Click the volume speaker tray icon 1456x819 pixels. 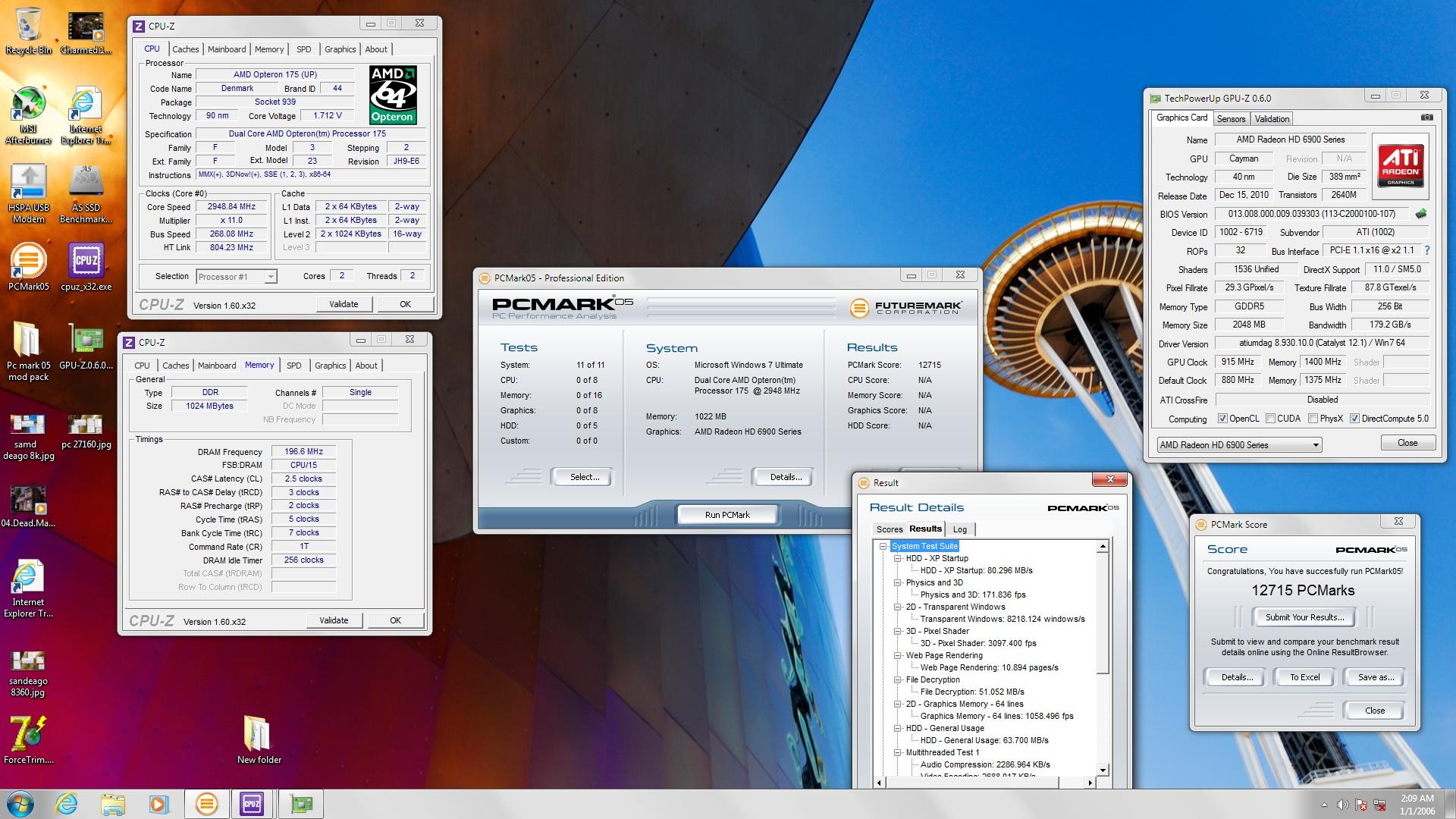tap(1342, 805)
